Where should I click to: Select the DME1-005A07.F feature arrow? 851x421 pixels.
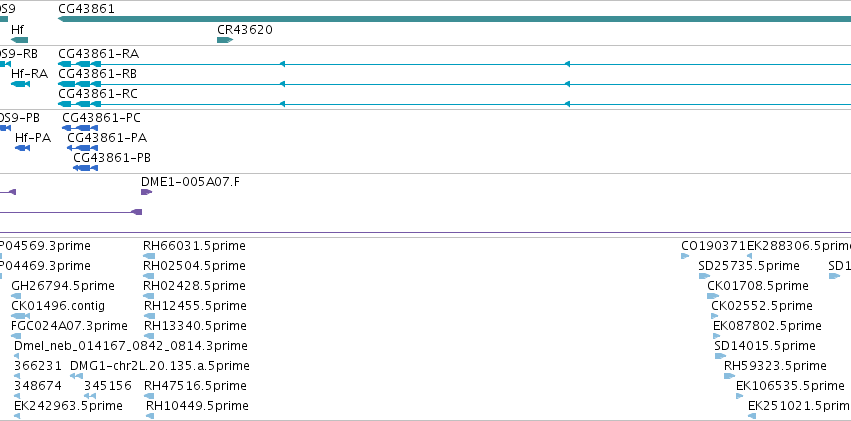coord(147,192)
